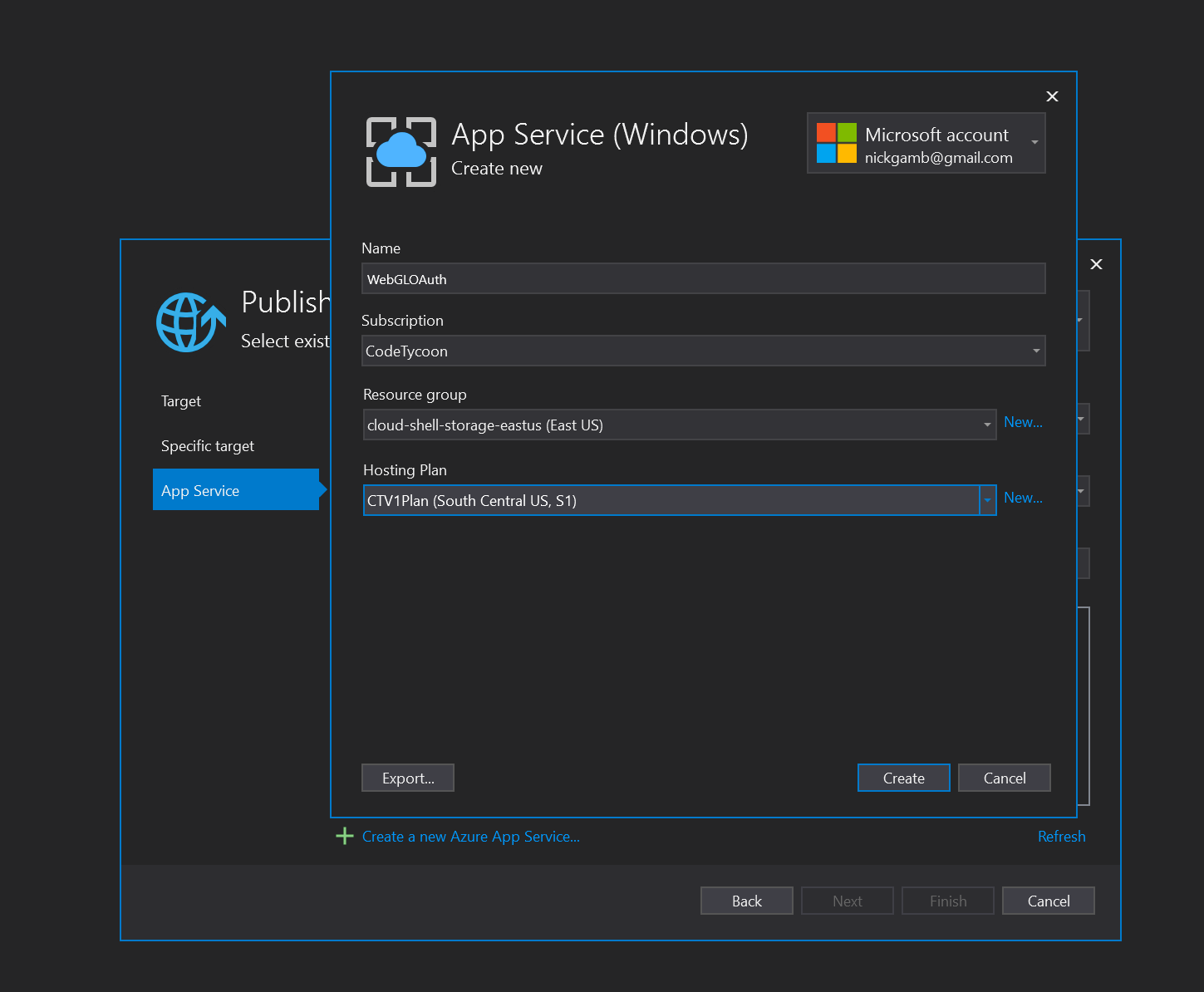Close the App Service dialog
1204x992 pixels.
pyautogui.click(x=1052, y=96)
